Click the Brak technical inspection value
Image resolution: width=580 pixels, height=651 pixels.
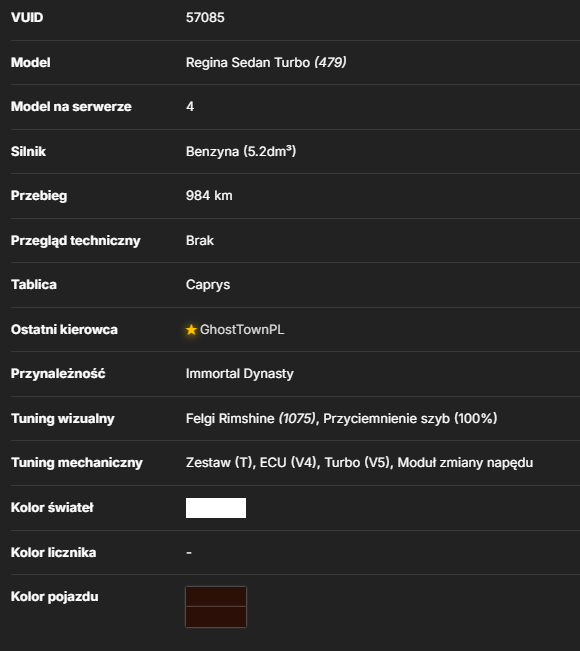click(200, 240)
